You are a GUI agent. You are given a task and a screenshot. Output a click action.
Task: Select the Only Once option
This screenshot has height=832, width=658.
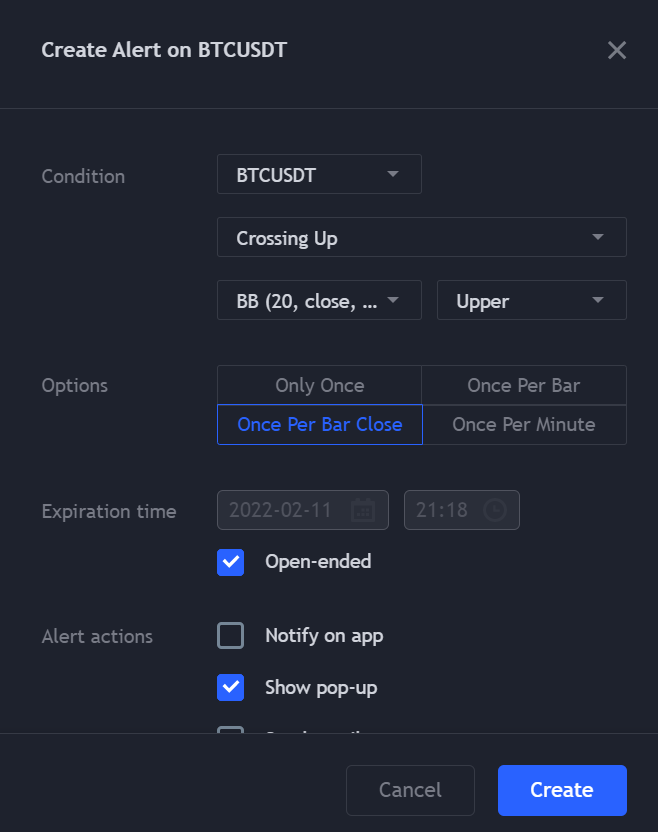click(x=319, y=385)
